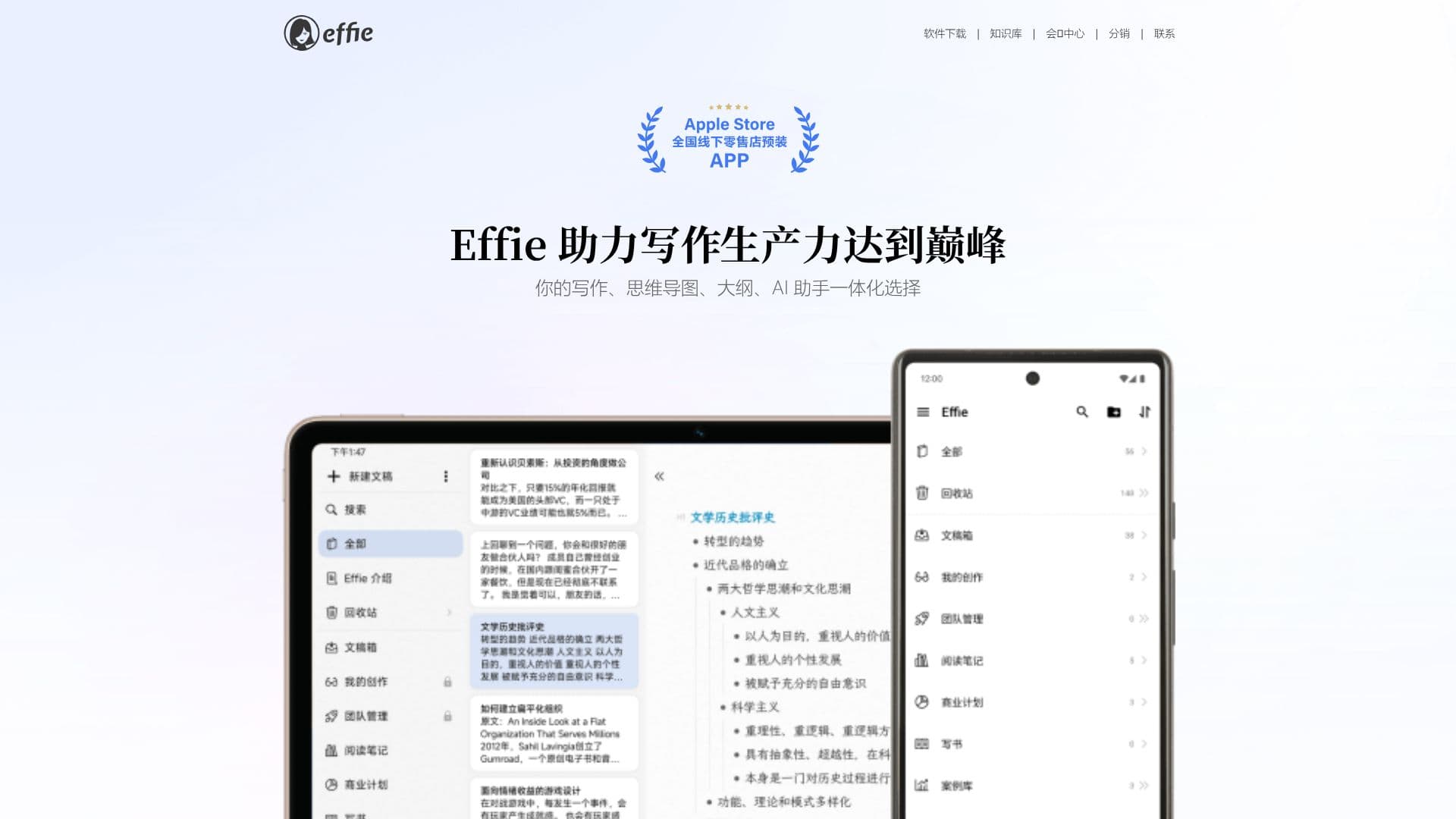This screenshot has height=819, width=1456.
Task: Expand 全部 chevron on phone
Action: 1144,451
